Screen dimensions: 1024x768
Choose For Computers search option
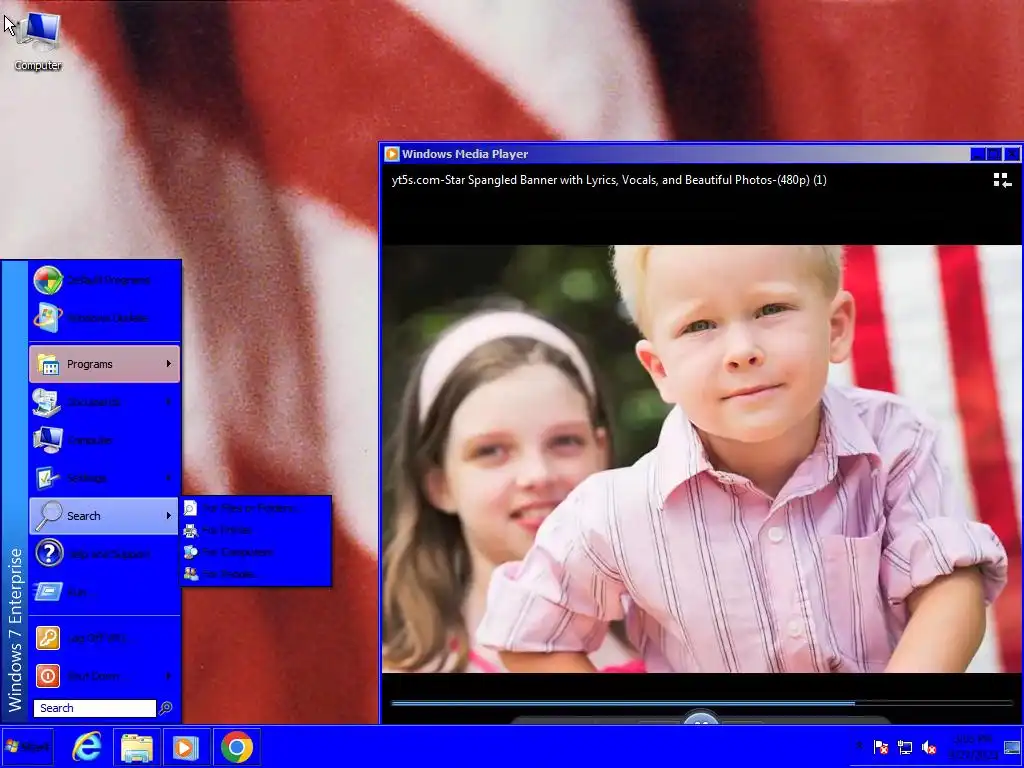coord(255,552)
